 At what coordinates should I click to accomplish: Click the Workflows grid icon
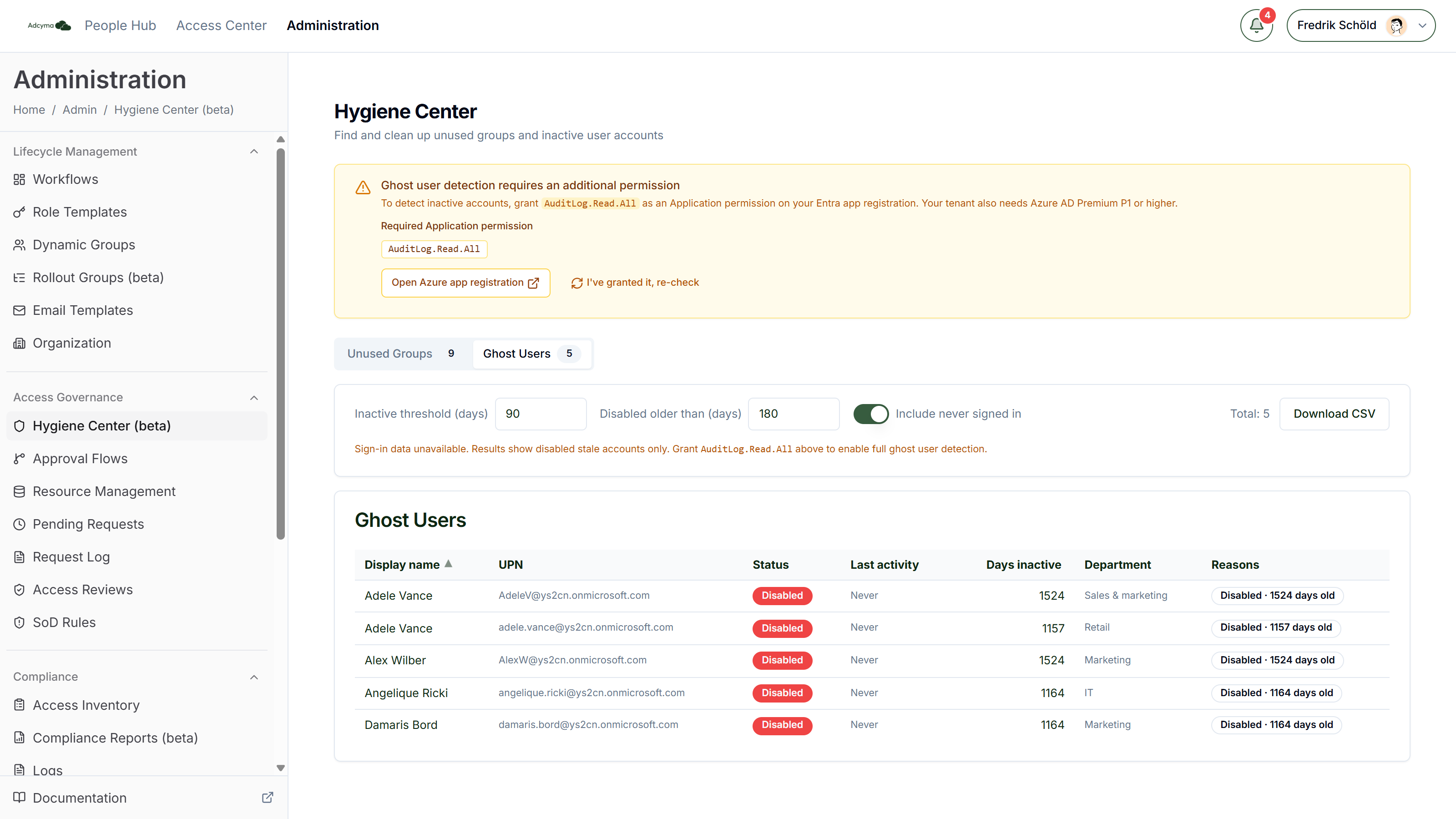coord(19,179)
